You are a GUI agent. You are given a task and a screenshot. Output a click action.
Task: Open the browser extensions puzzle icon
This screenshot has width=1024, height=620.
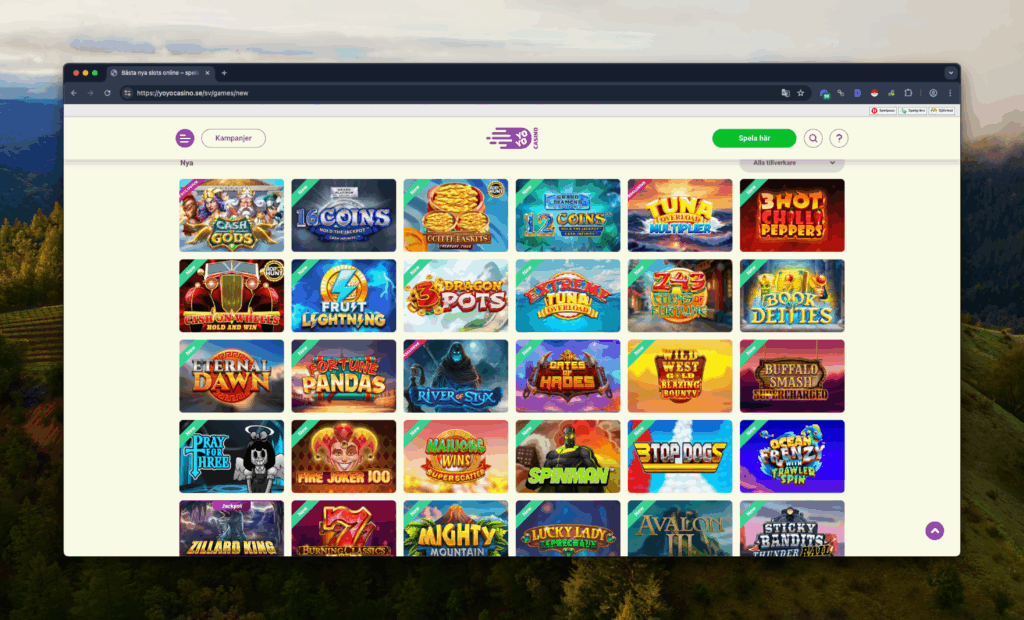tap(908, 93)
